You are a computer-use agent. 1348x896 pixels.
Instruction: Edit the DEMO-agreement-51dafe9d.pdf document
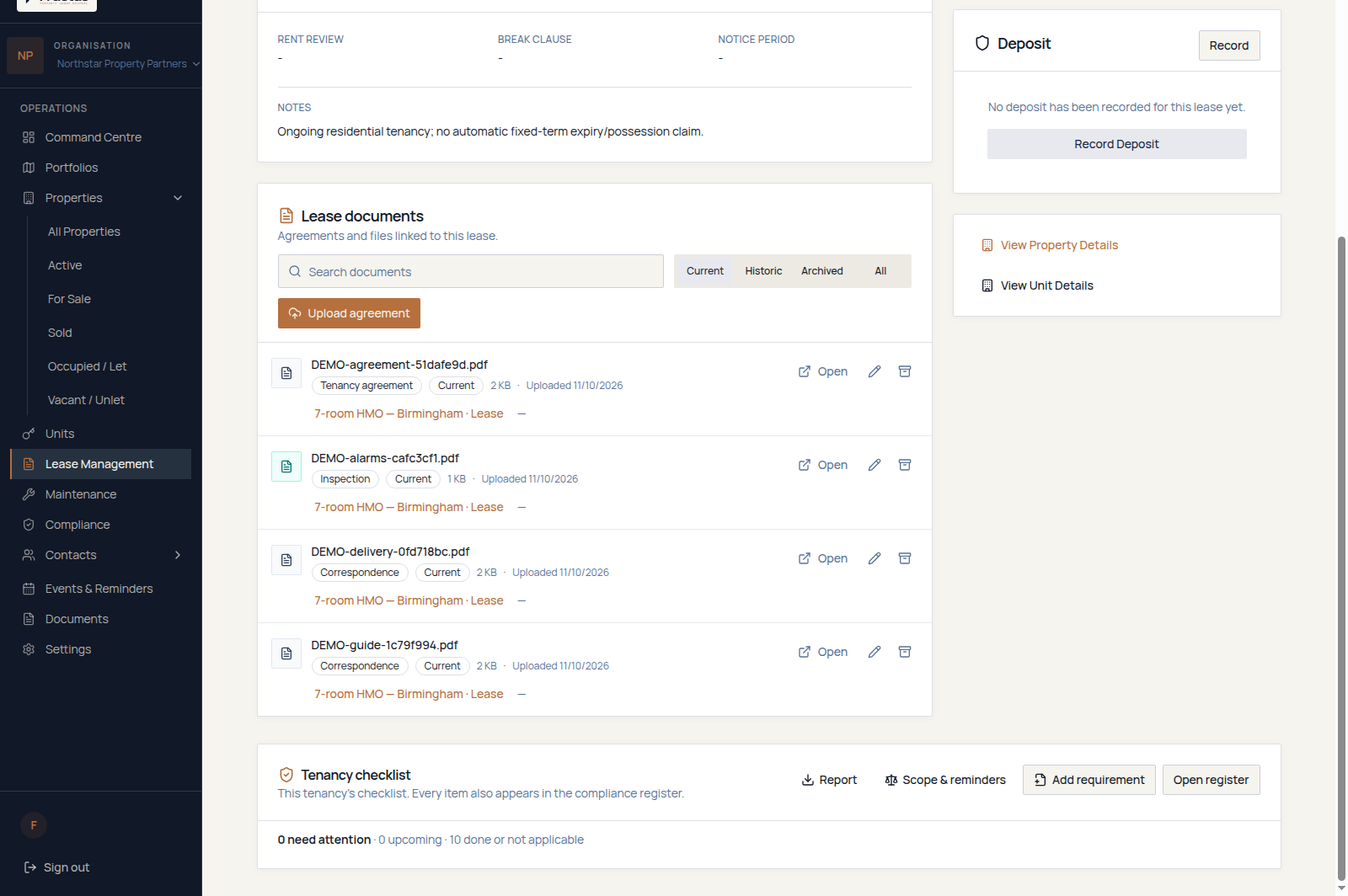pos(875,371)
